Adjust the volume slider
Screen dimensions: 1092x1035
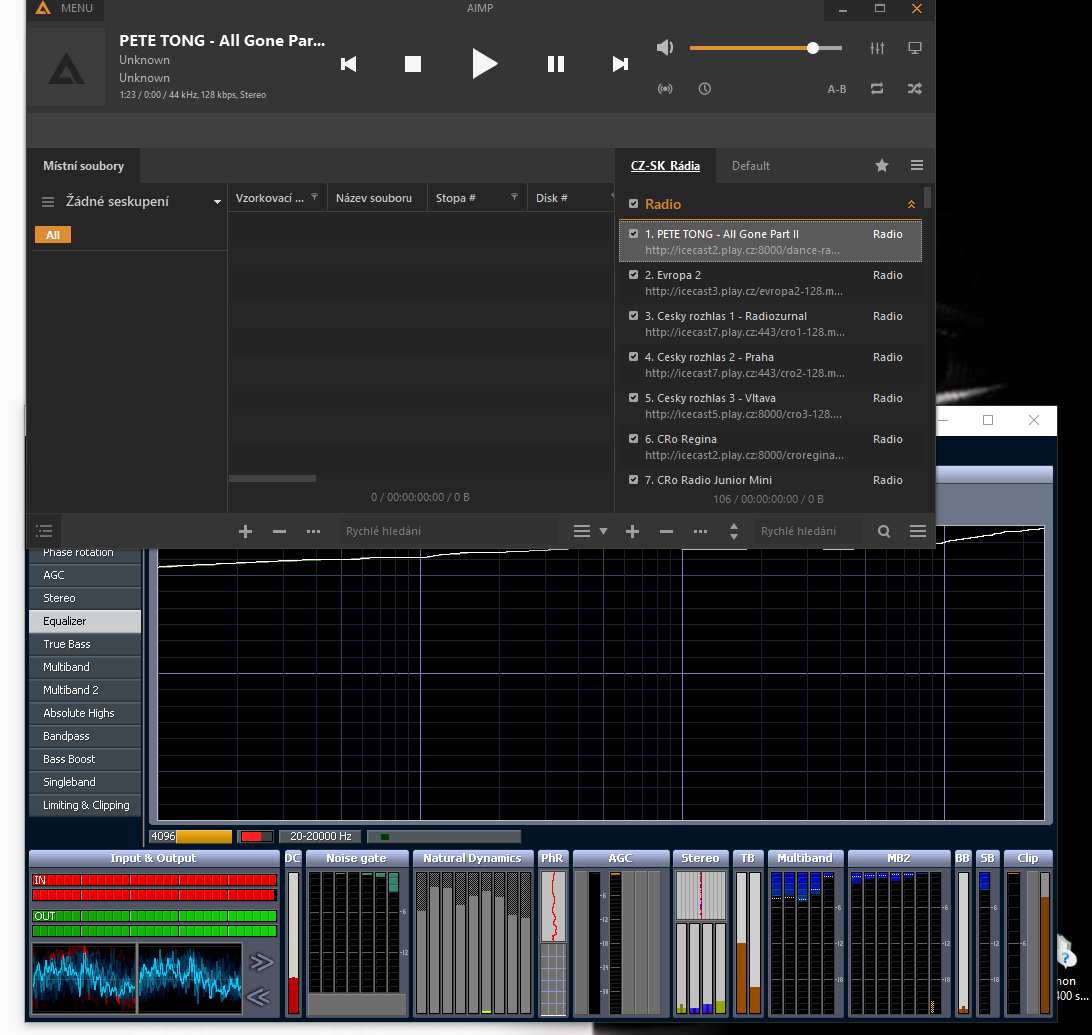point(765,48)
